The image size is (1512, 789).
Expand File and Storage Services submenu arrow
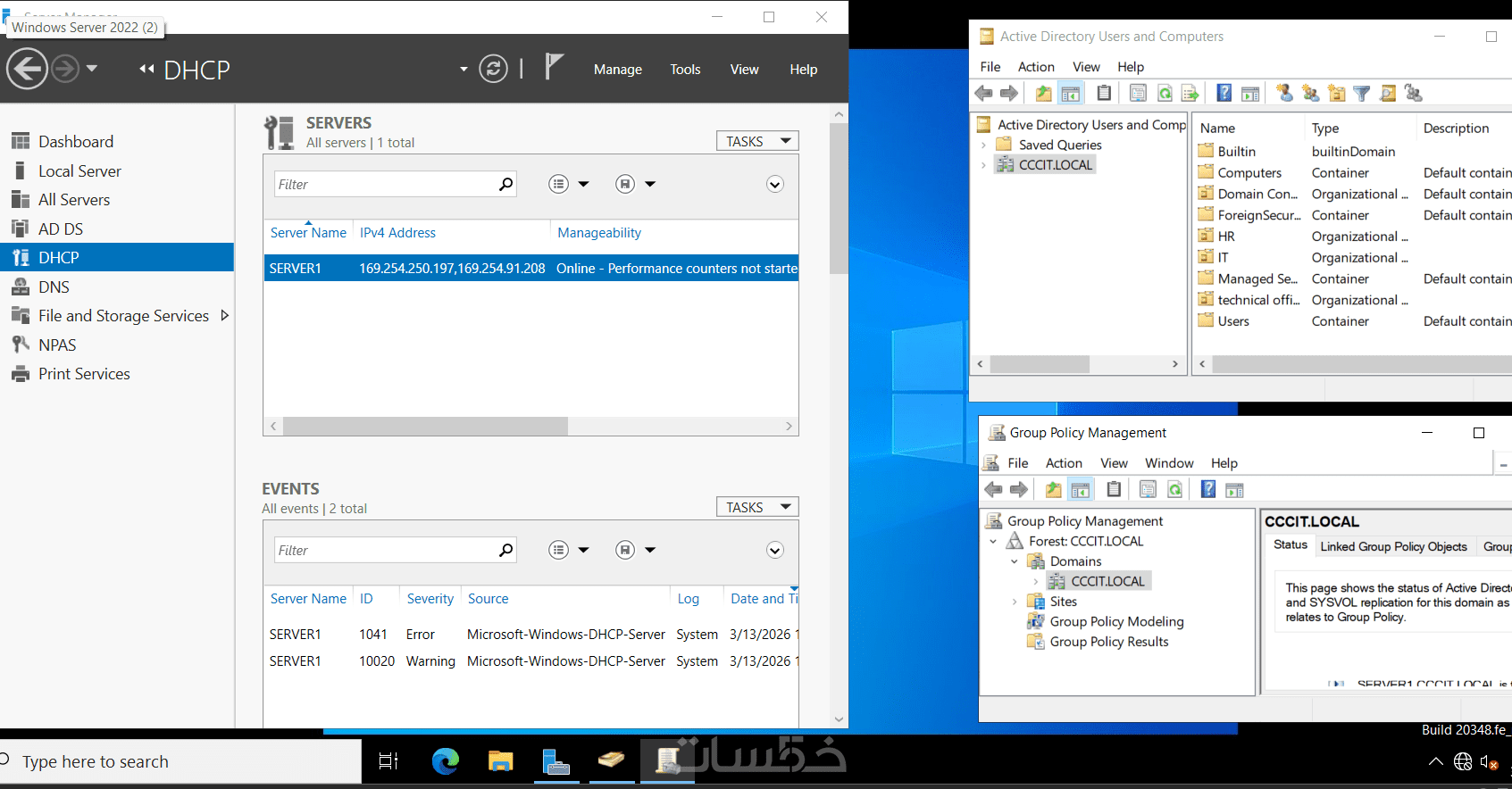click(224, 315)
